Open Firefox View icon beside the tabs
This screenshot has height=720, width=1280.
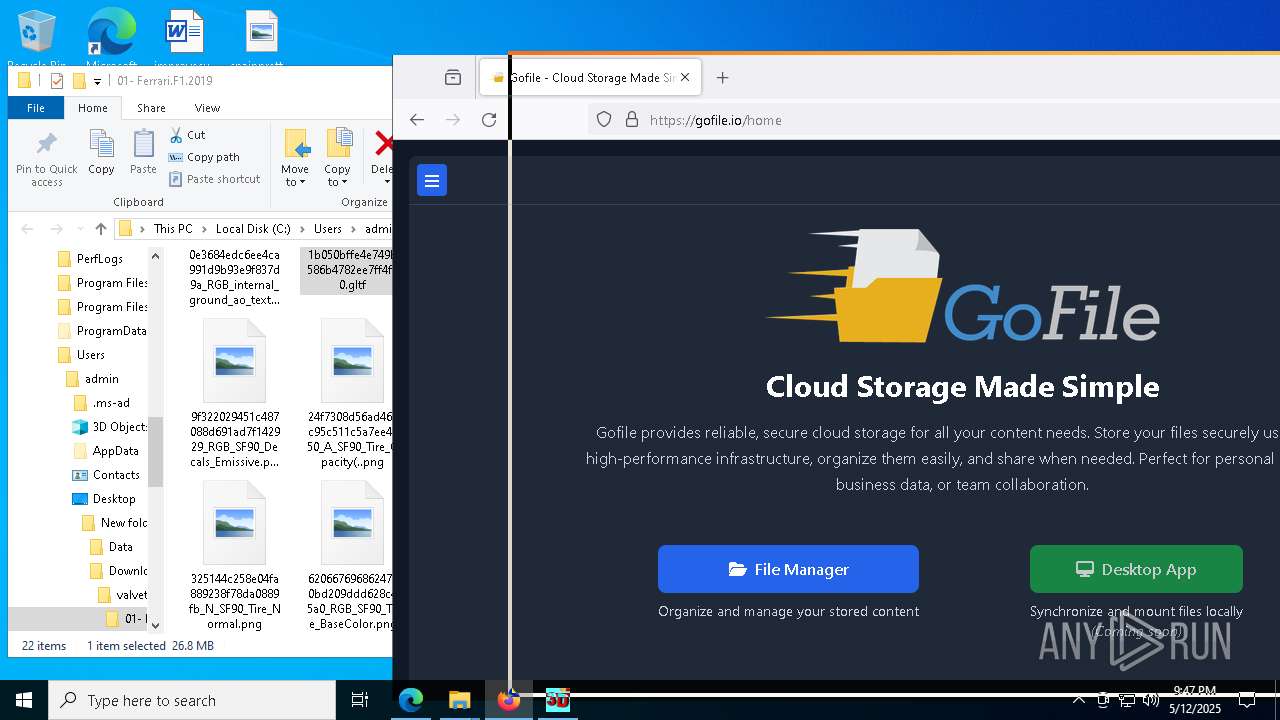point(453,78)
